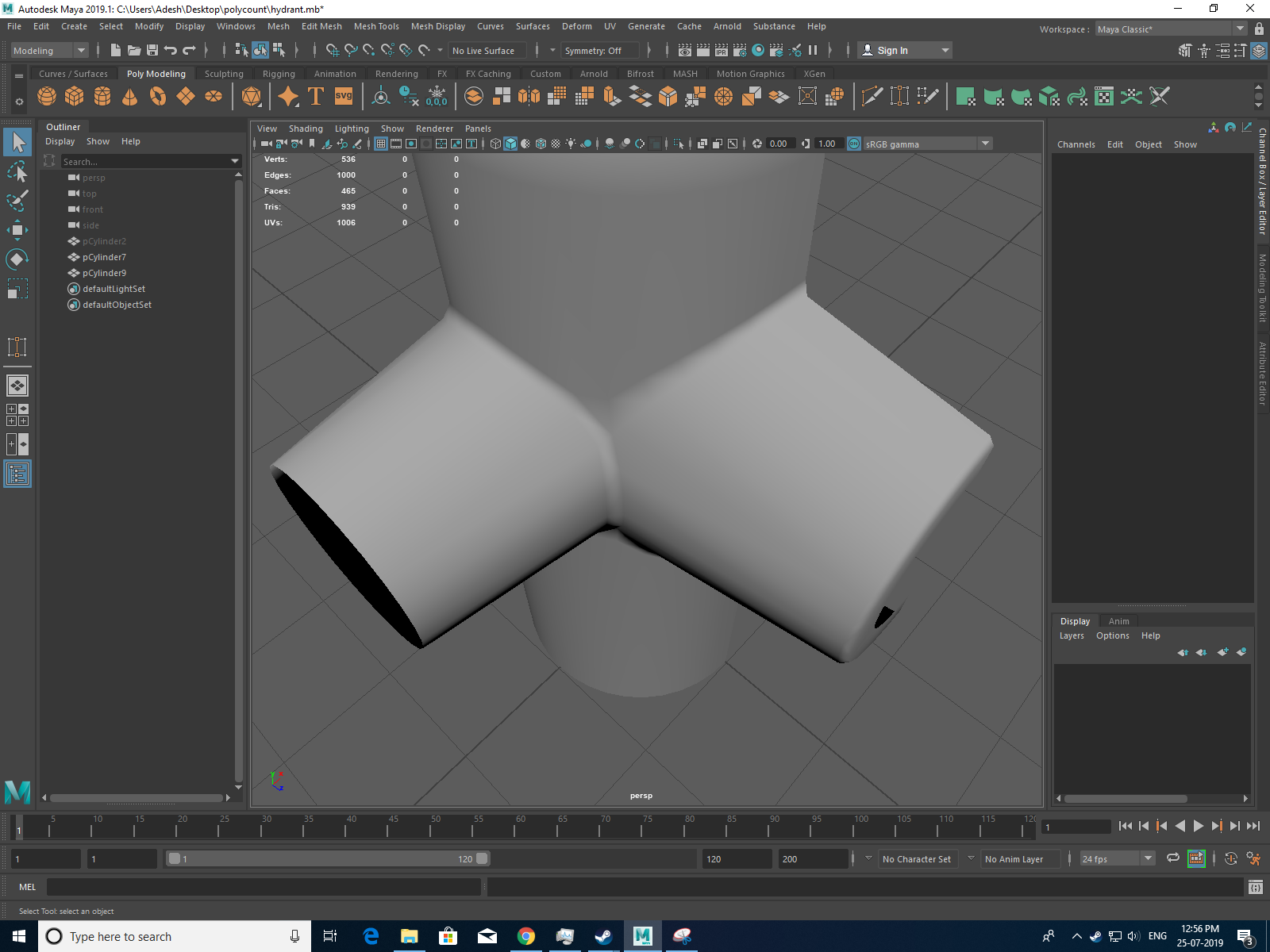The width and height of the screenshot is (1270, 952).
Task: Create a polygon sphere from the shelf
Action: (47, 97)
